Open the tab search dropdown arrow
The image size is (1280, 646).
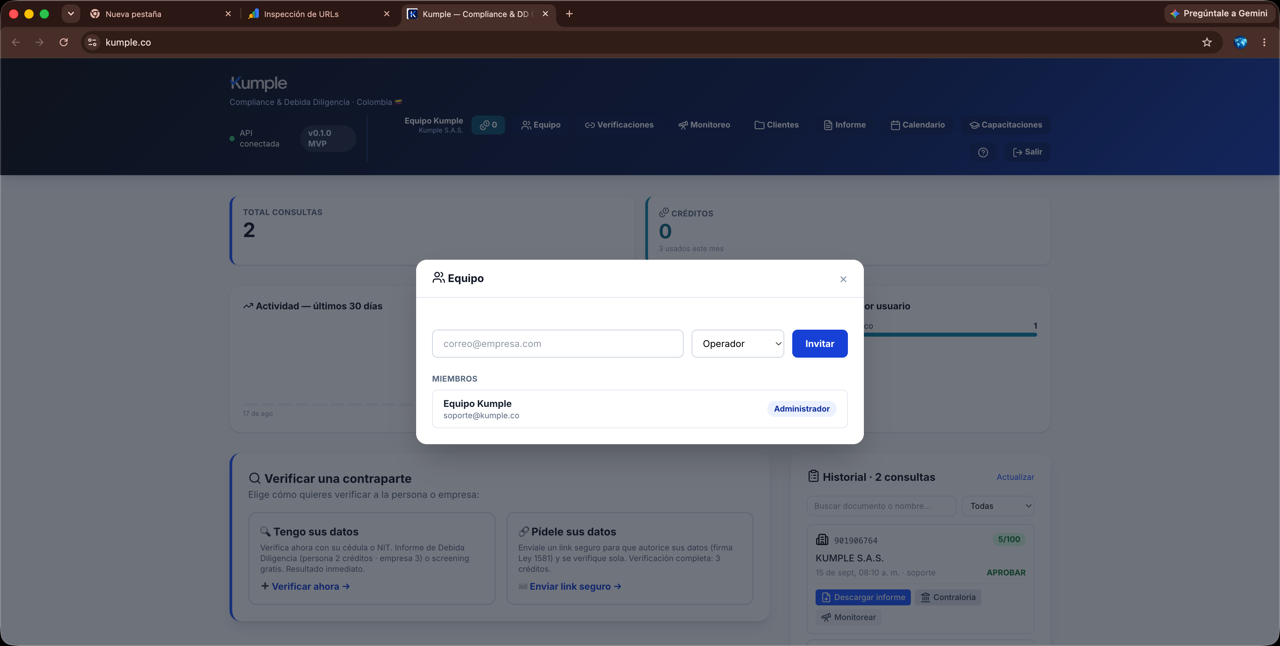click(71, 14)
